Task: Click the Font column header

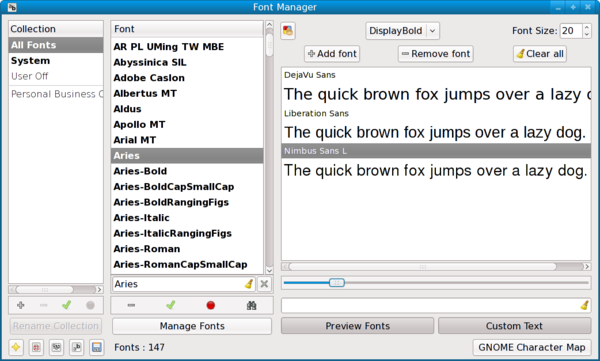Action: [187, 29]
